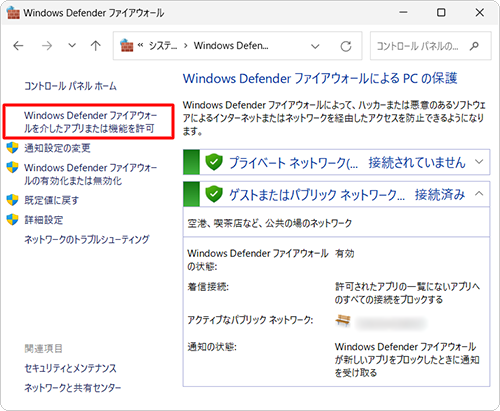Go back with the left arrow button

(18, 45)
